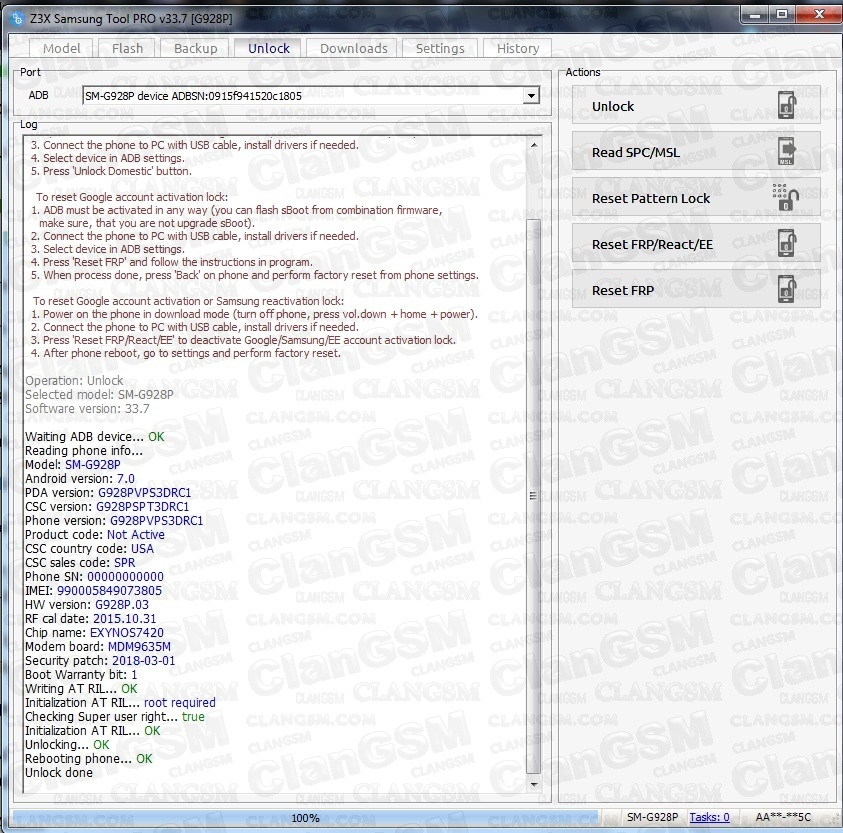Click the IMEI value 990005849073805
843x833 pixels.
click(x=109, y=590)
